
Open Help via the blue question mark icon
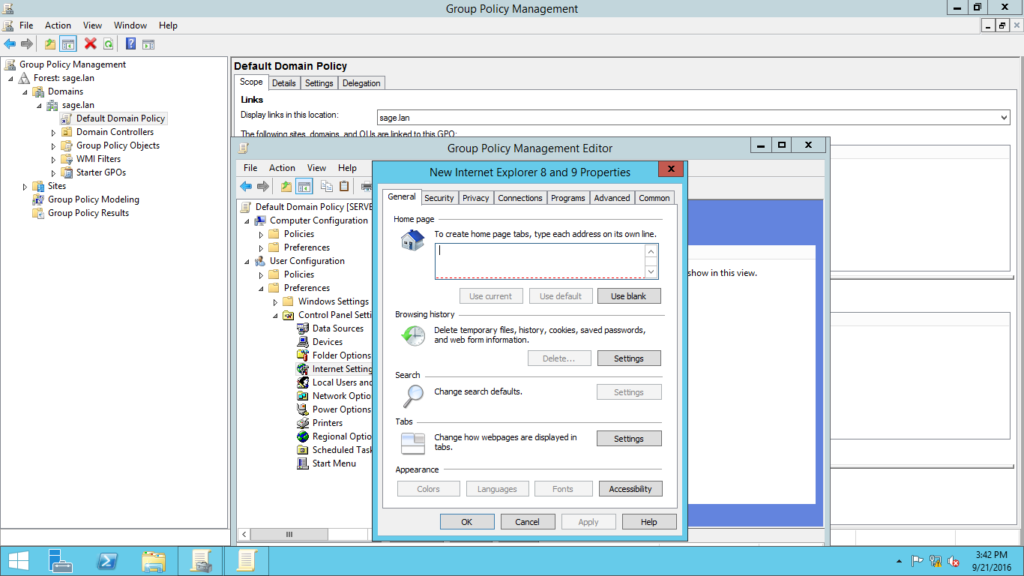point(131,44)
